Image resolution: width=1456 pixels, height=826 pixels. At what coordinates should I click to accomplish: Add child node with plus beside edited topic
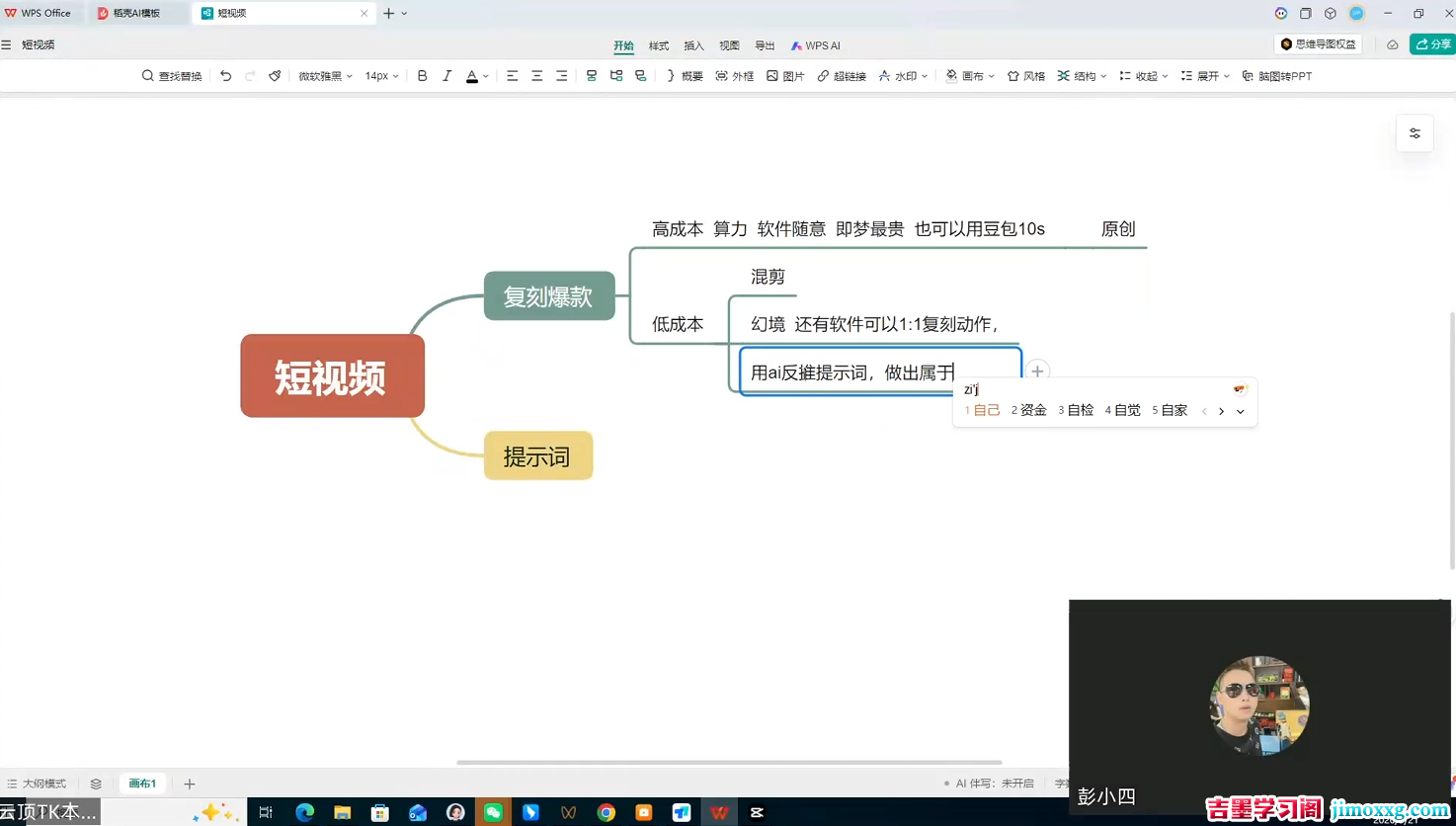pyautogui.click(x=1037, y=372)
